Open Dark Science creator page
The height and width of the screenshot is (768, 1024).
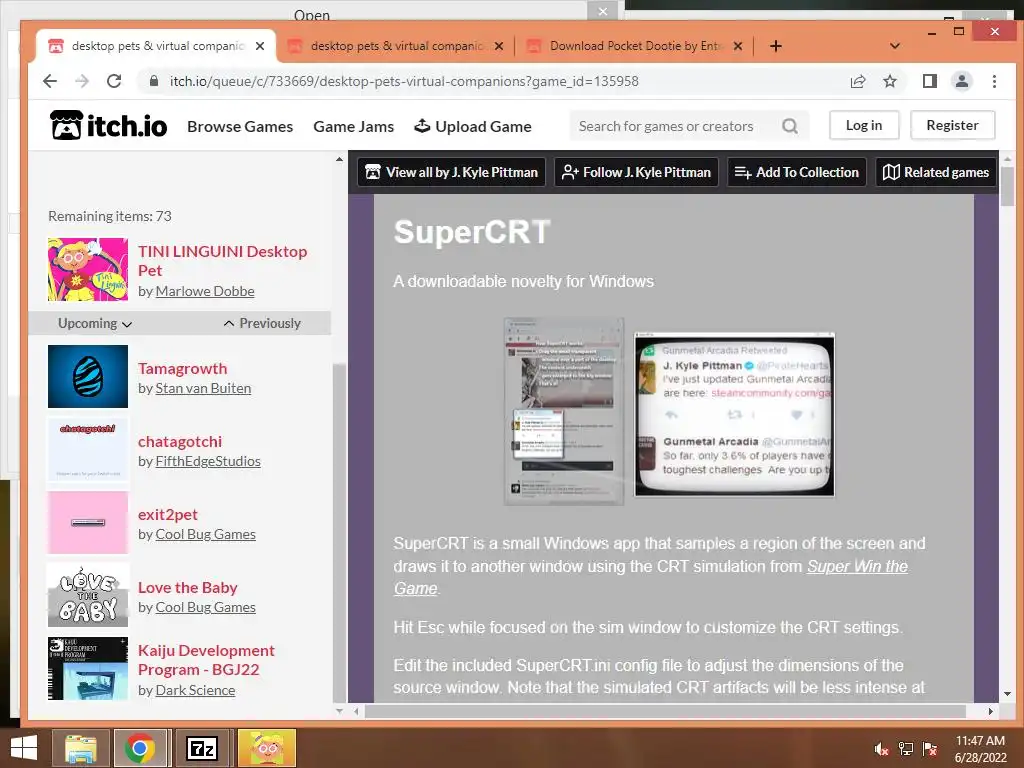pos(195,690)
